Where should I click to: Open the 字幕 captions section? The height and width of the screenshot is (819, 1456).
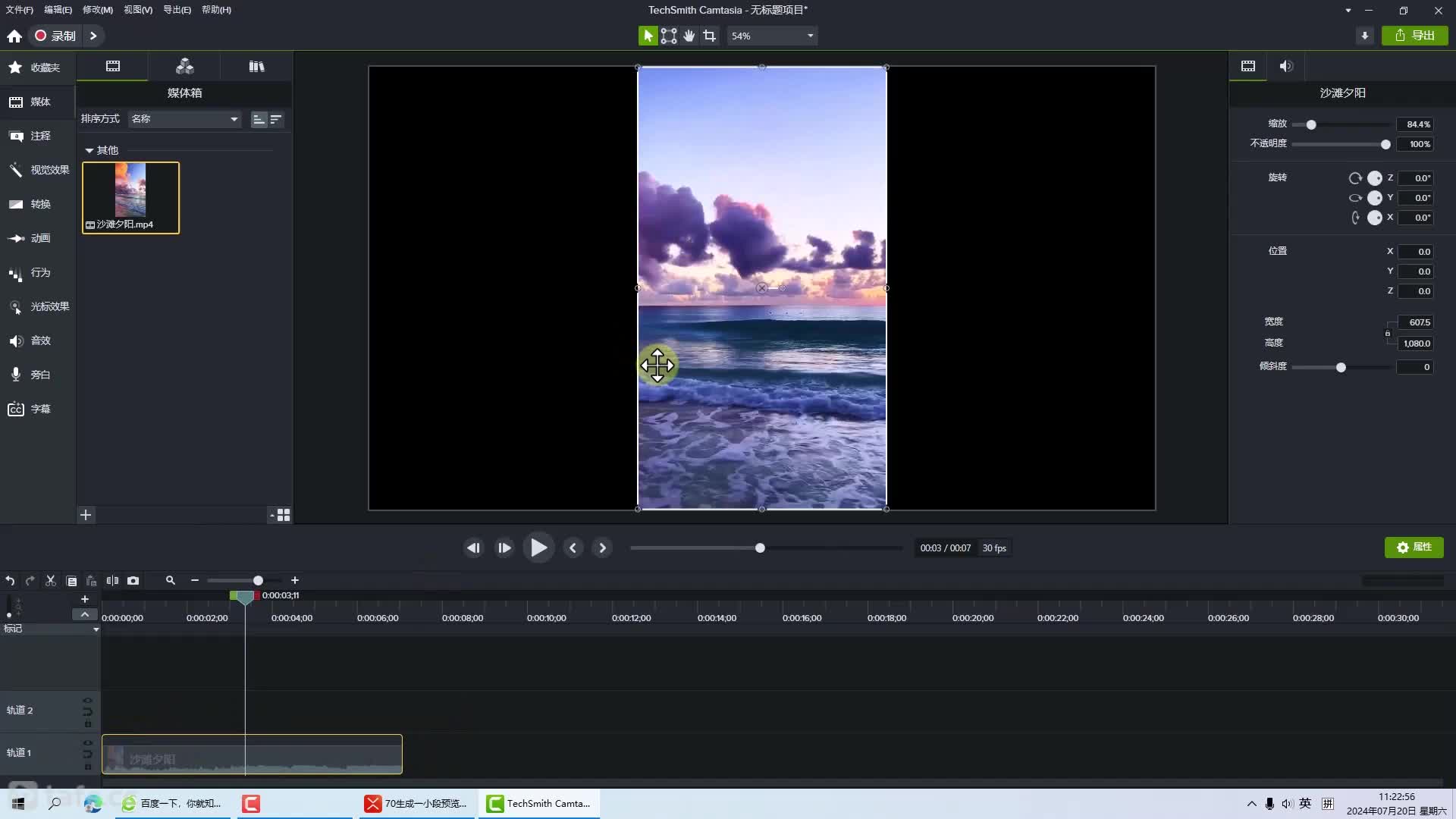point(37,409)
